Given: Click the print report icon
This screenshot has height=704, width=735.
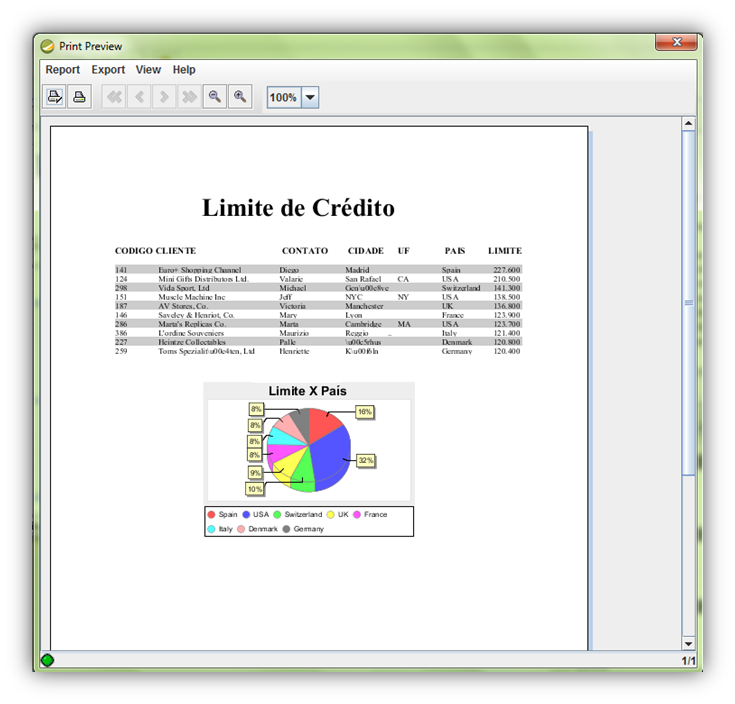Looking at the screenshot, I should (79, 97).
